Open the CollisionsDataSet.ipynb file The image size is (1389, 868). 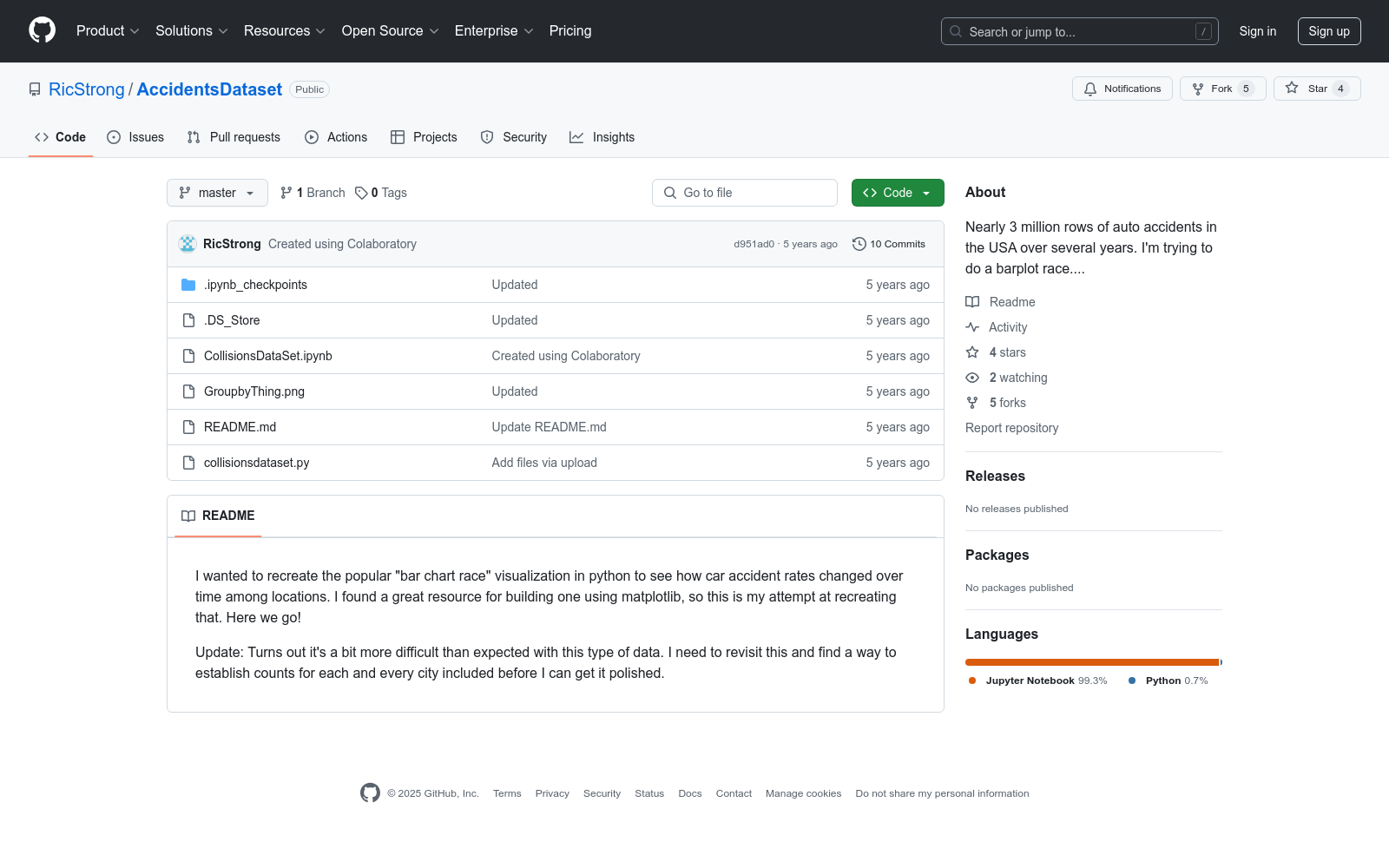pos(268,356)
